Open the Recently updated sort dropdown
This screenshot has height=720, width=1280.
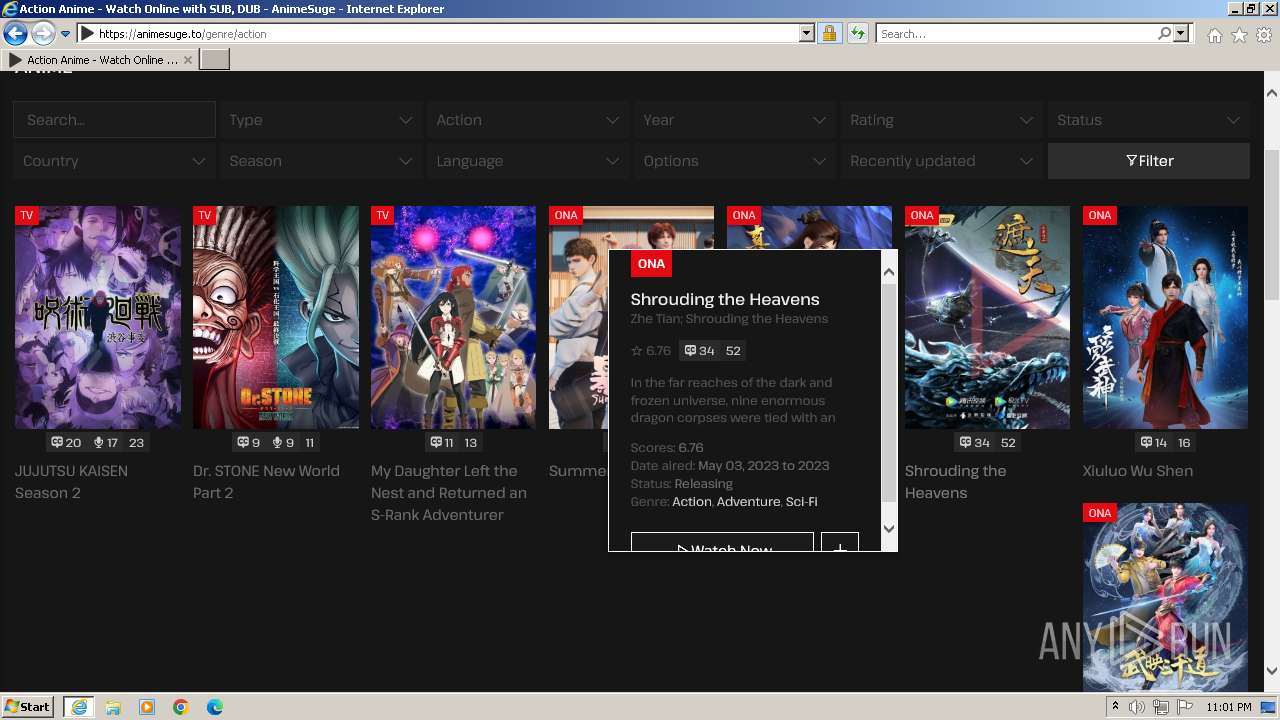[941, 161]
